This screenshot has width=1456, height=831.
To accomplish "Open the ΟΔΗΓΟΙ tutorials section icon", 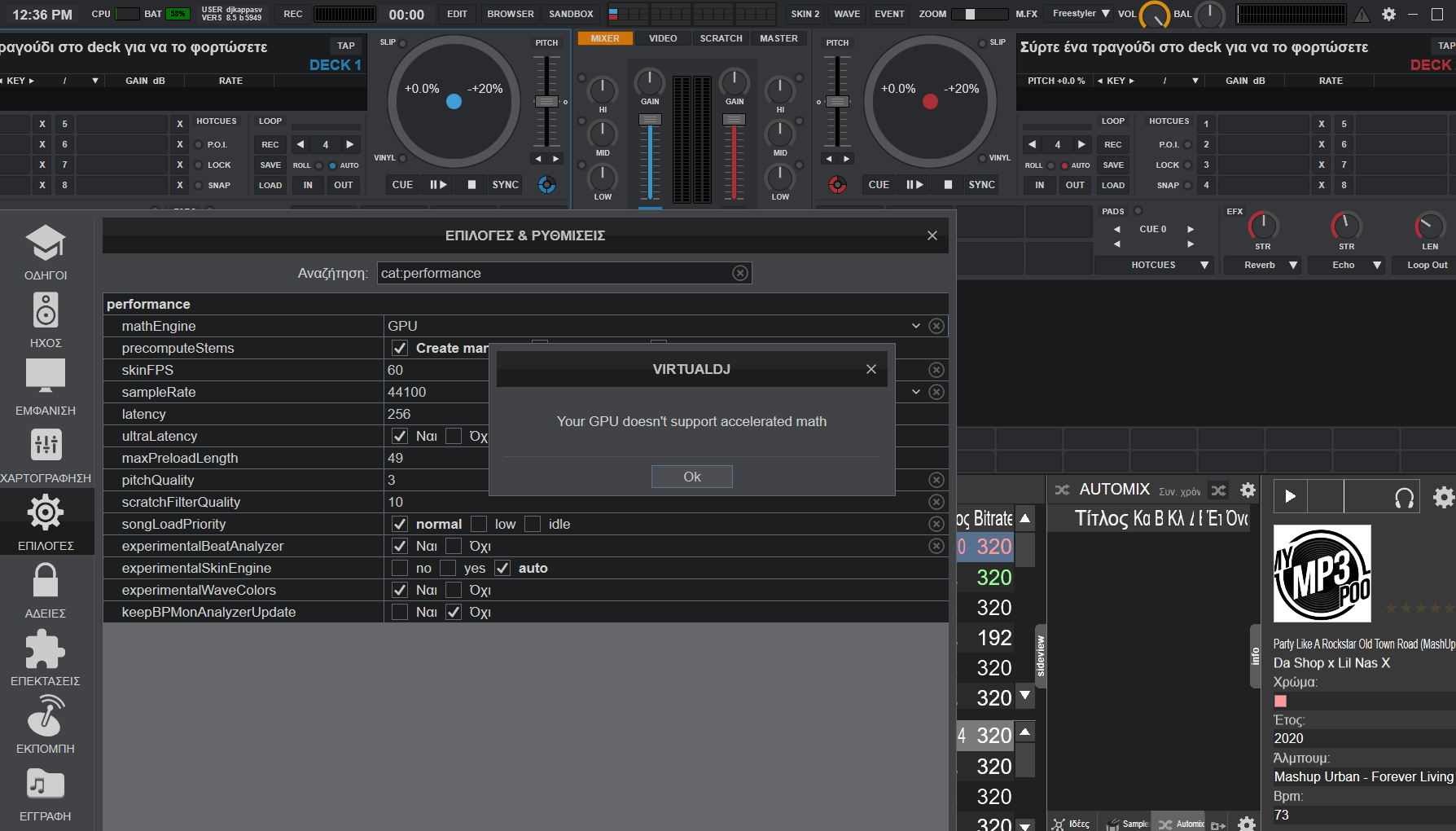I will click(46, 243).
